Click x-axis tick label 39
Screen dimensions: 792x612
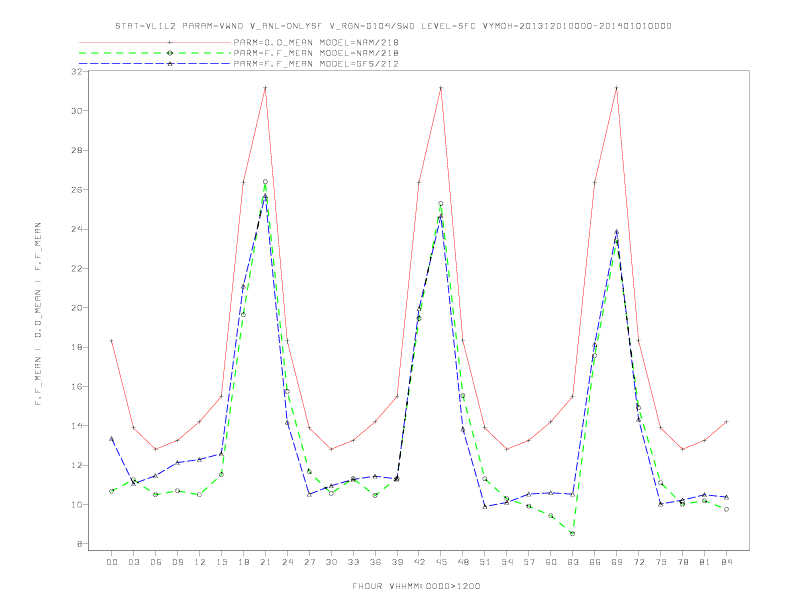(397, 562)
